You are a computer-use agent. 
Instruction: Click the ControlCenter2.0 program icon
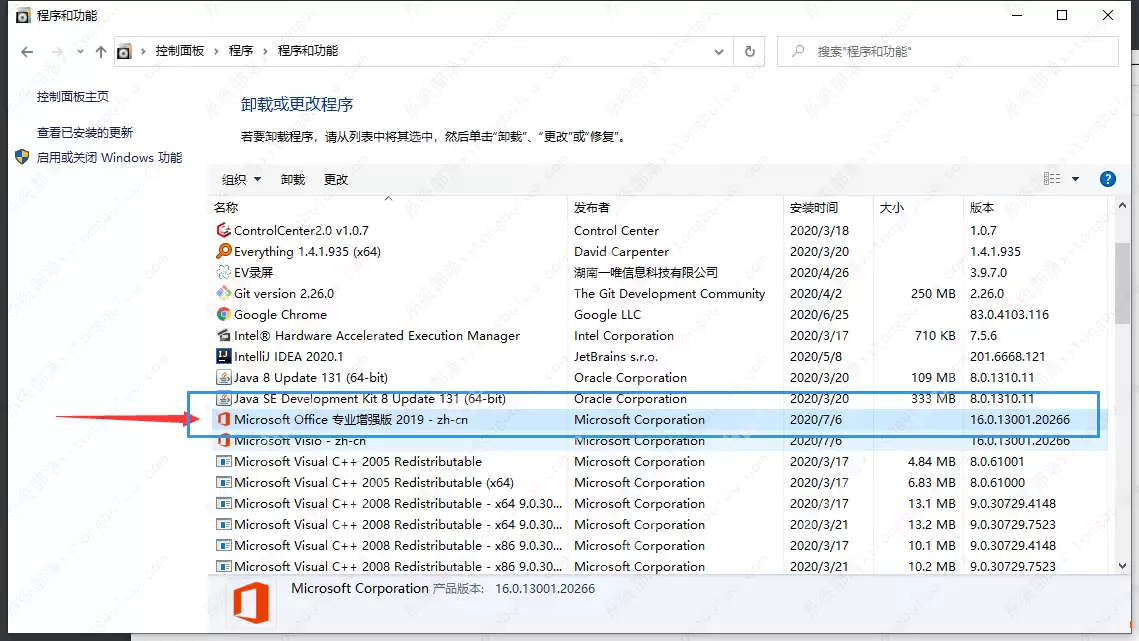[224, 230]
